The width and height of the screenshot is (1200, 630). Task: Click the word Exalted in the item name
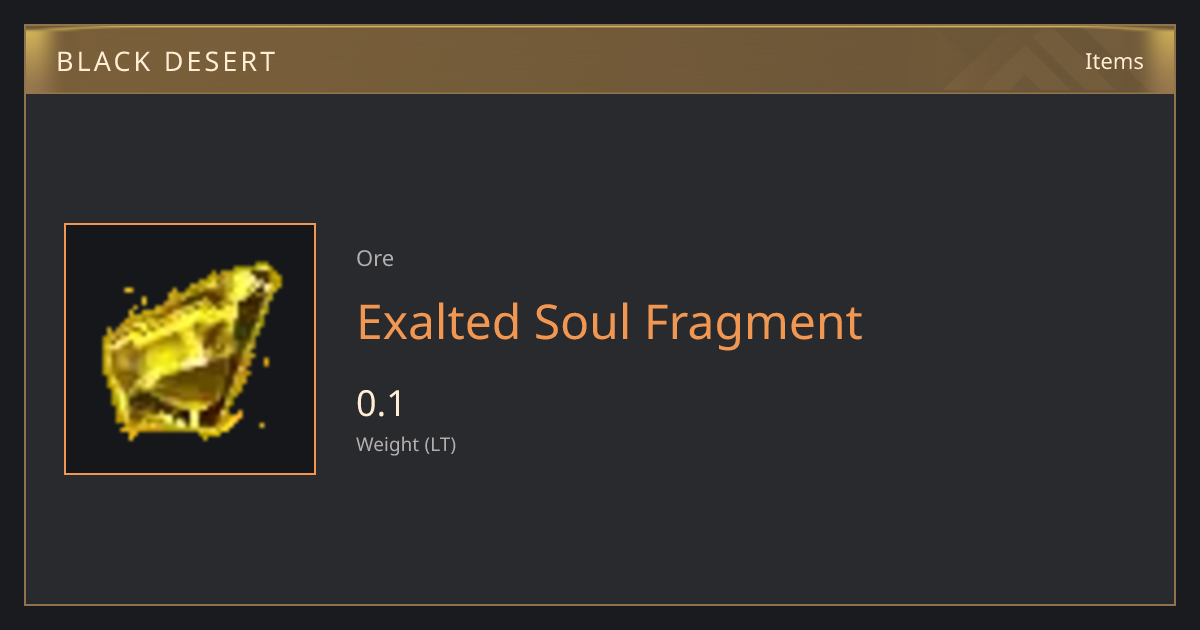(438, 322)
